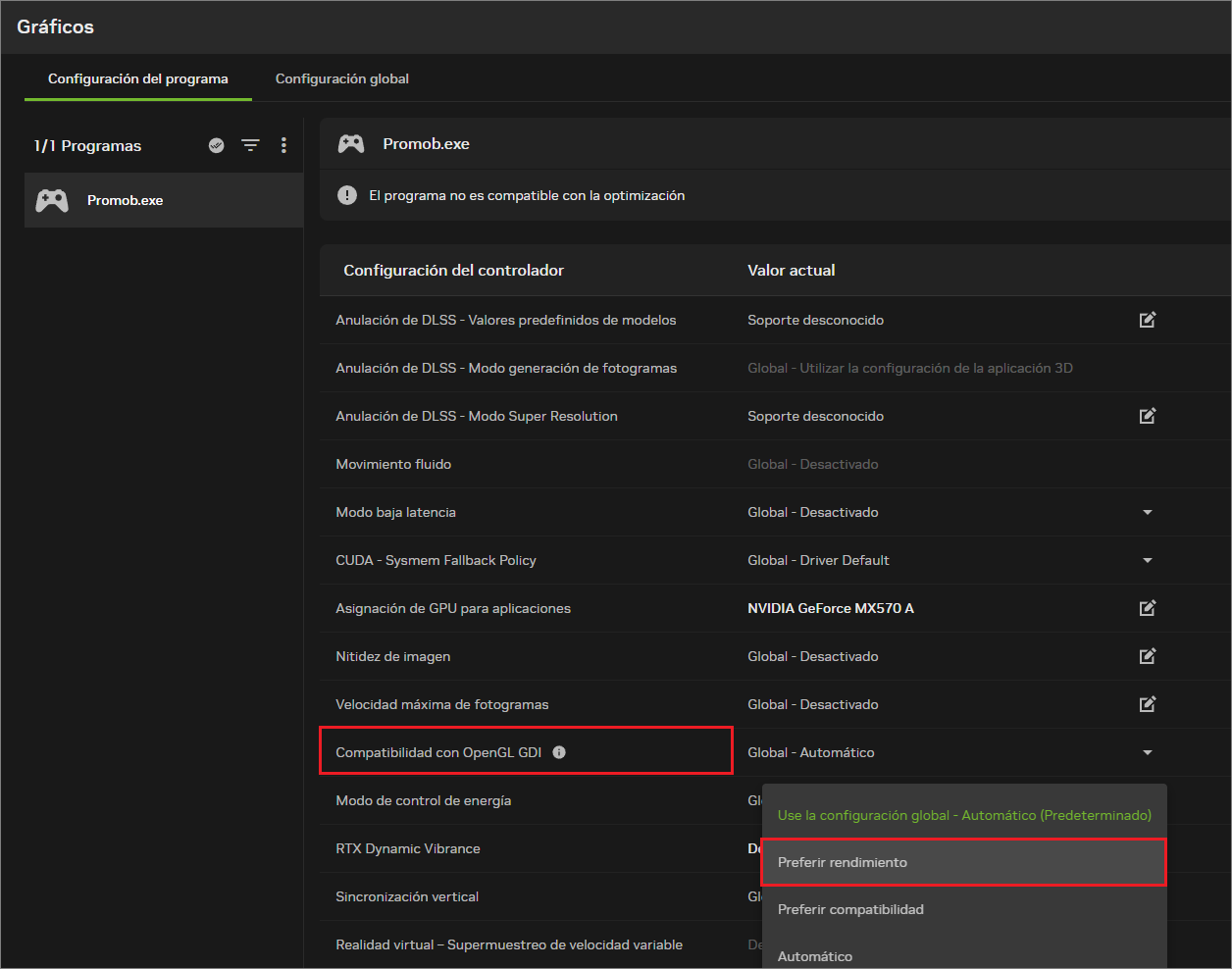The height and width of the screenshot is (969, 1232).
Task: Edit DLSS Modo Super Resolution setting
Action: (1148, 416)
